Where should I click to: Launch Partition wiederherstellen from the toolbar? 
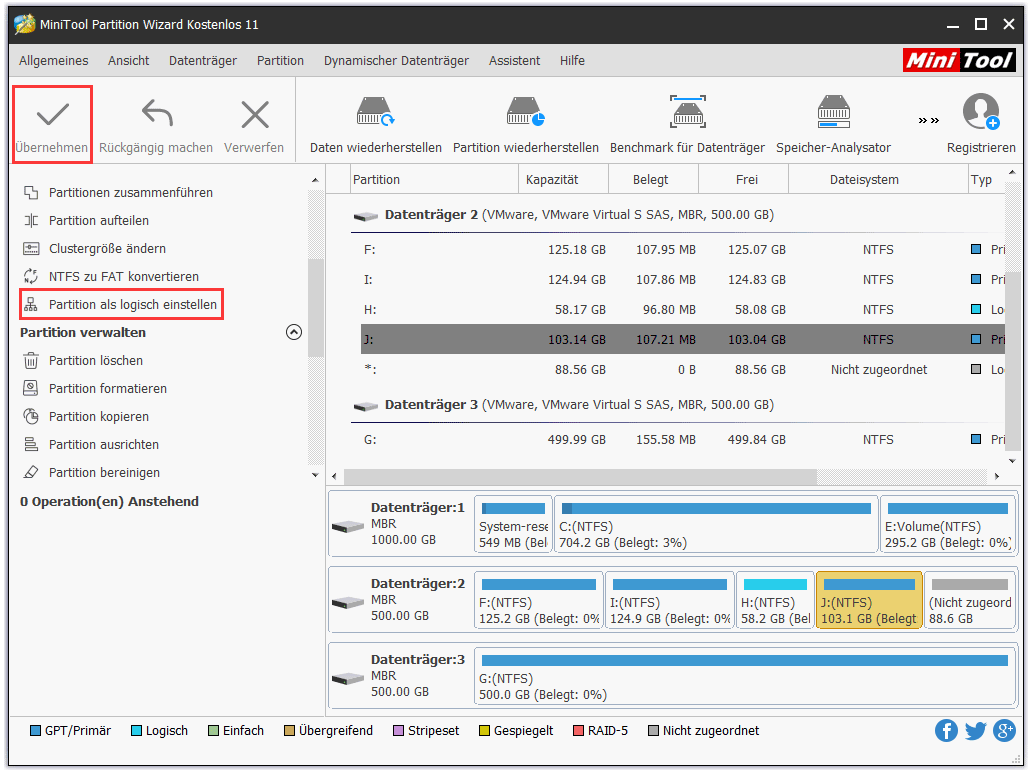[x=525, y=112]
